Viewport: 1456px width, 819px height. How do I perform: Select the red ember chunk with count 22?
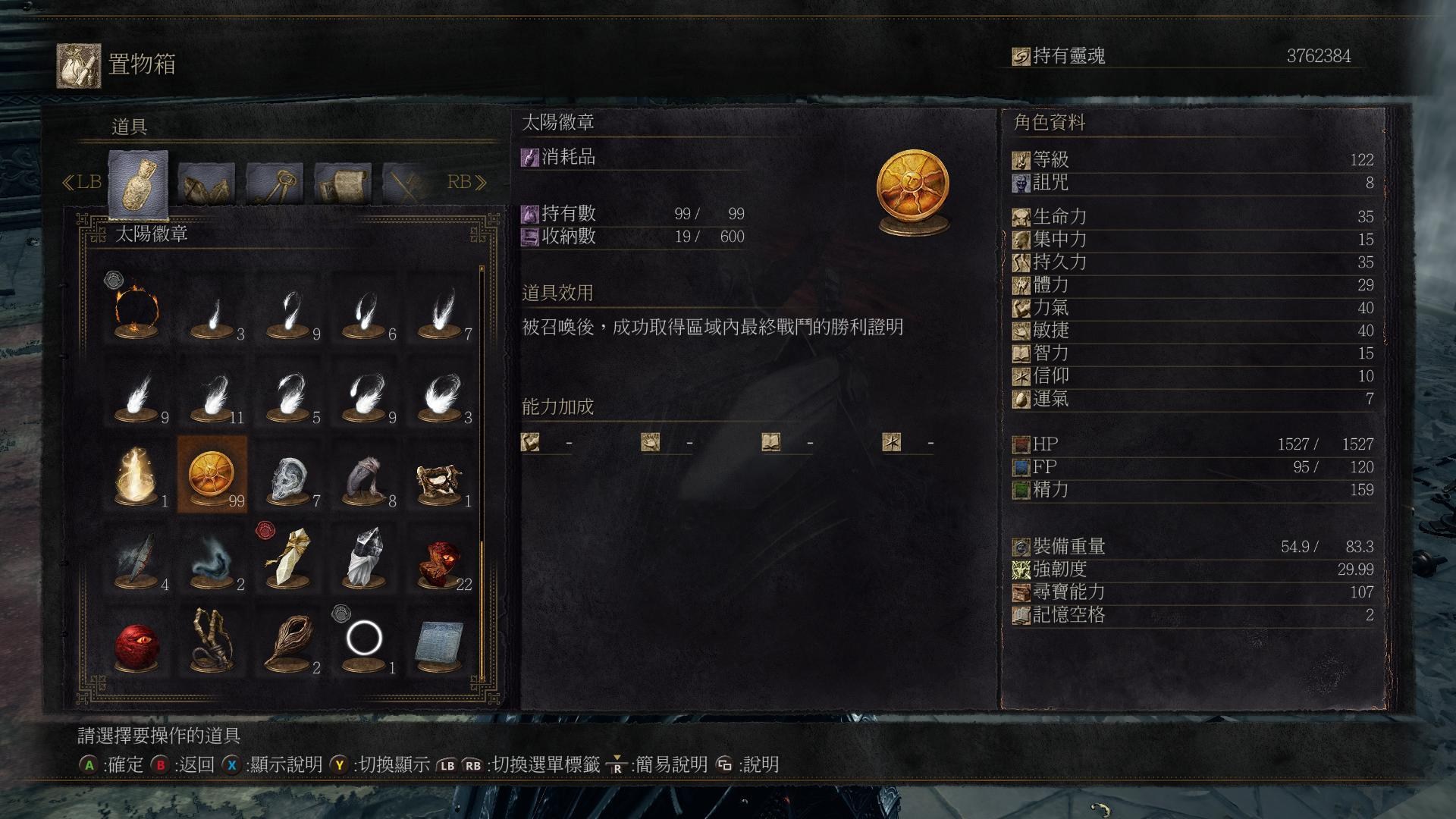[x=440, y=559]
